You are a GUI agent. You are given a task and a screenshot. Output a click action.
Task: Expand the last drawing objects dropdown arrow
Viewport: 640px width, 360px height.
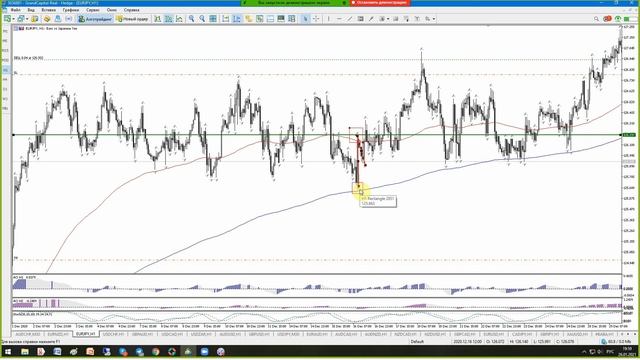pyautogui.click(x=433, y=19)
